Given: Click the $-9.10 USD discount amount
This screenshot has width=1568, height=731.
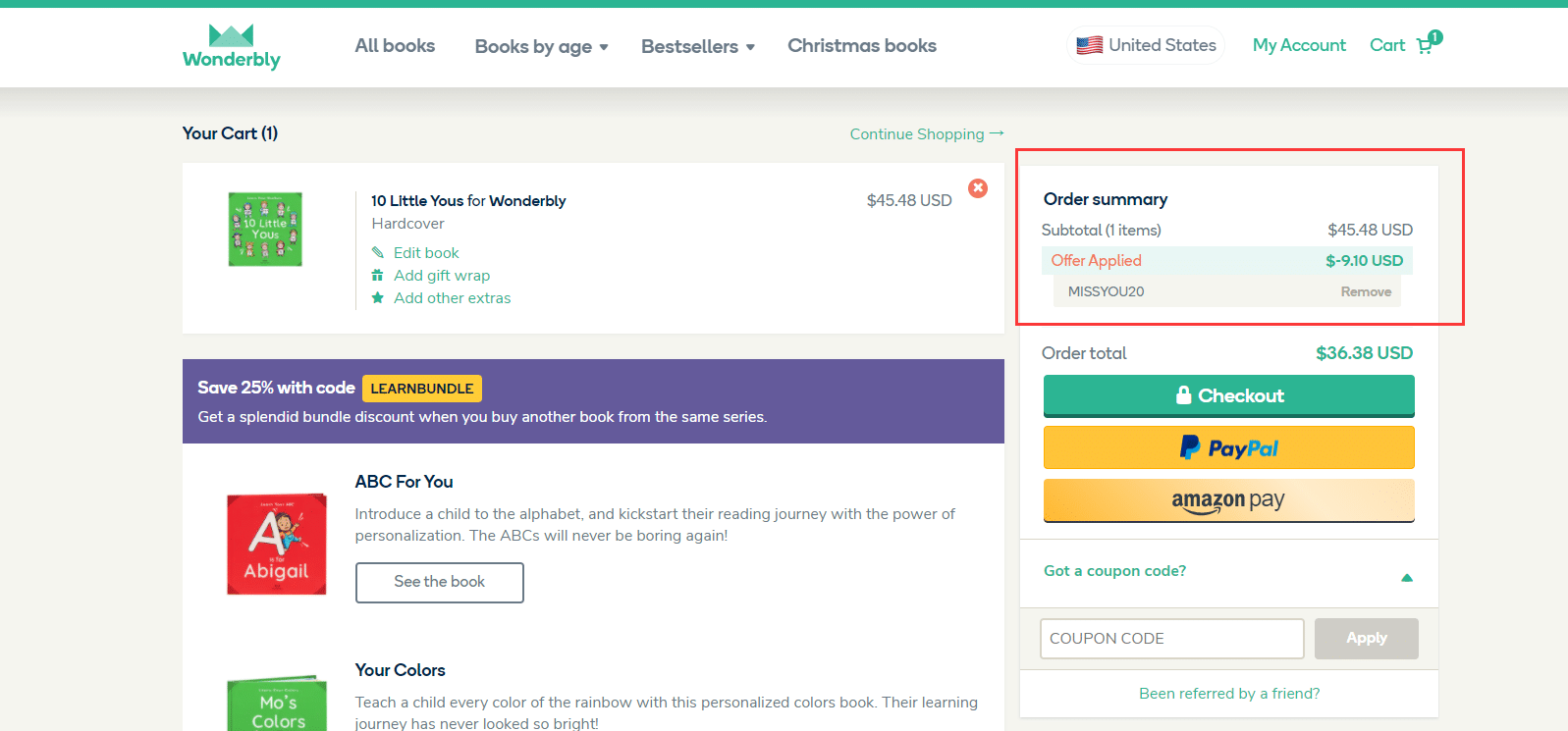Looking at the screenshot, I should pyautogui.click(x=1364, y=261).
